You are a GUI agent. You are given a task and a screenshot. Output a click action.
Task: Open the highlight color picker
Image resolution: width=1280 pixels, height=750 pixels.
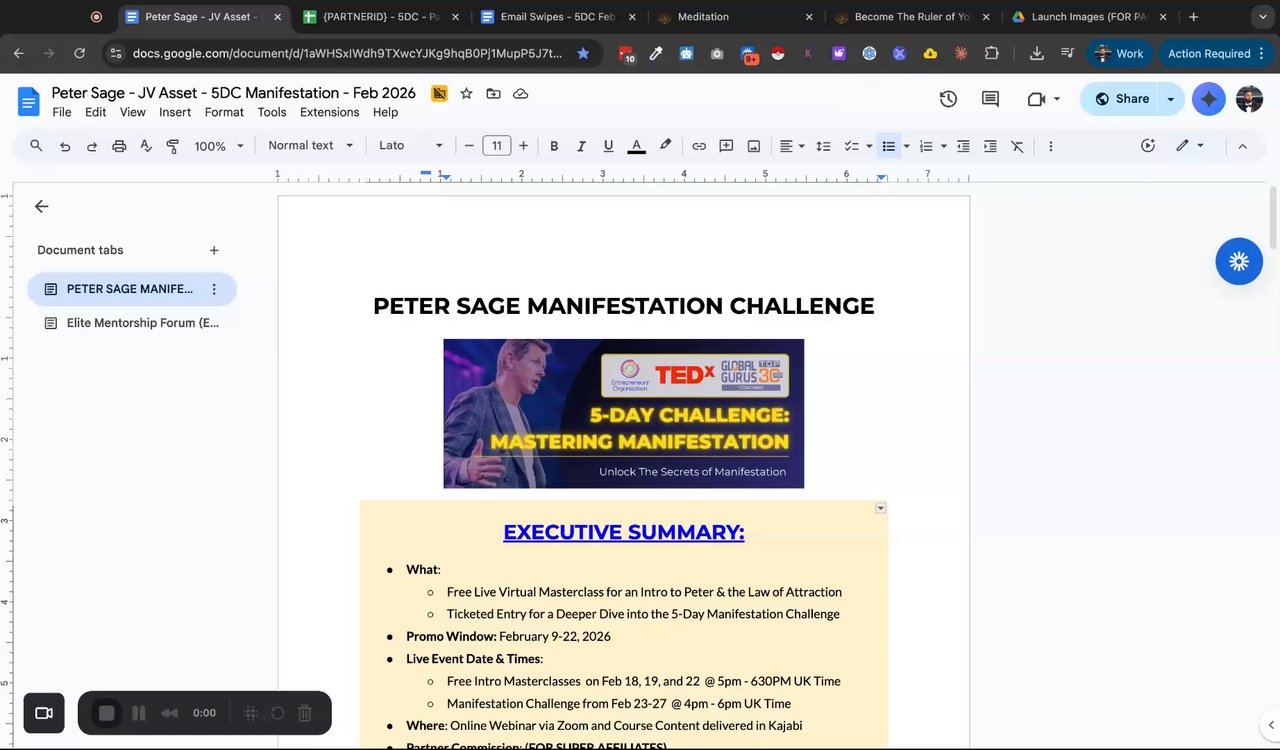click(665, 146)
